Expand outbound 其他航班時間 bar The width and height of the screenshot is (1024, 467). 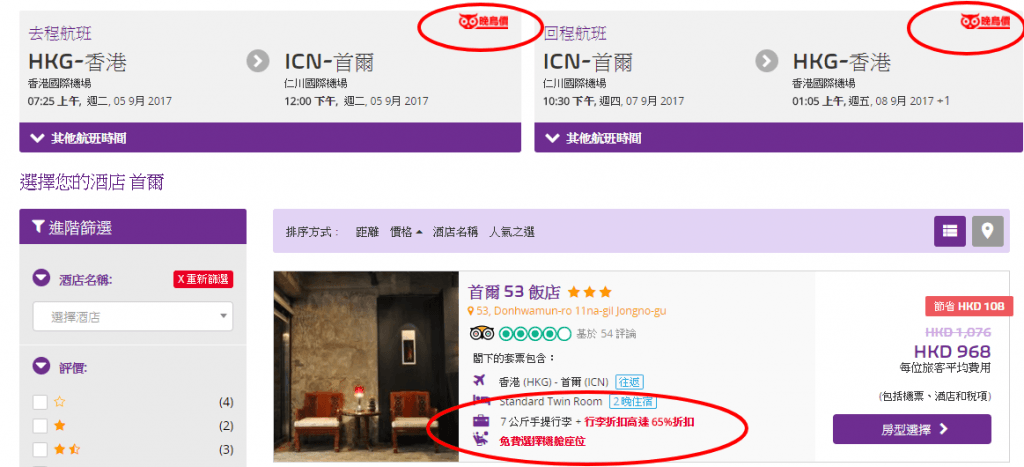[270, 138]
